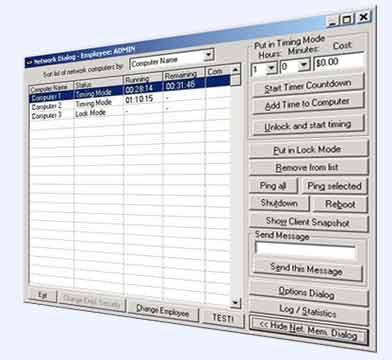Click Remove from list button

point(308,167)
